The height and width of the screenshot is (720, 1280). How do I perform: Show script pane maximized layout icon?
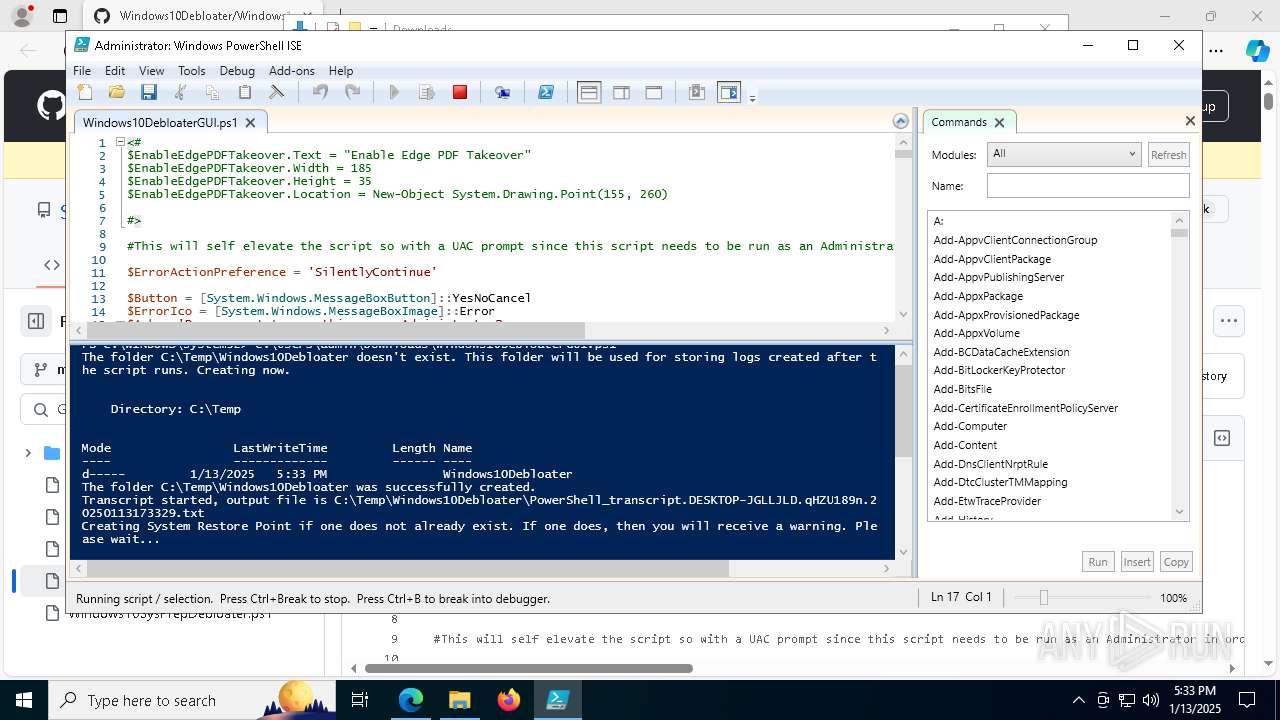click(x=654, y=92)
